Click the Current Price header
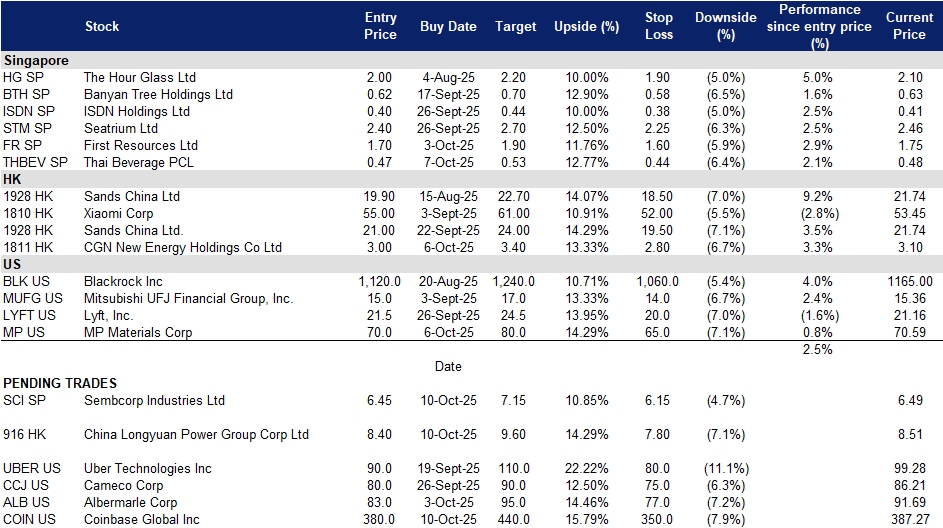 click(909, 26)
